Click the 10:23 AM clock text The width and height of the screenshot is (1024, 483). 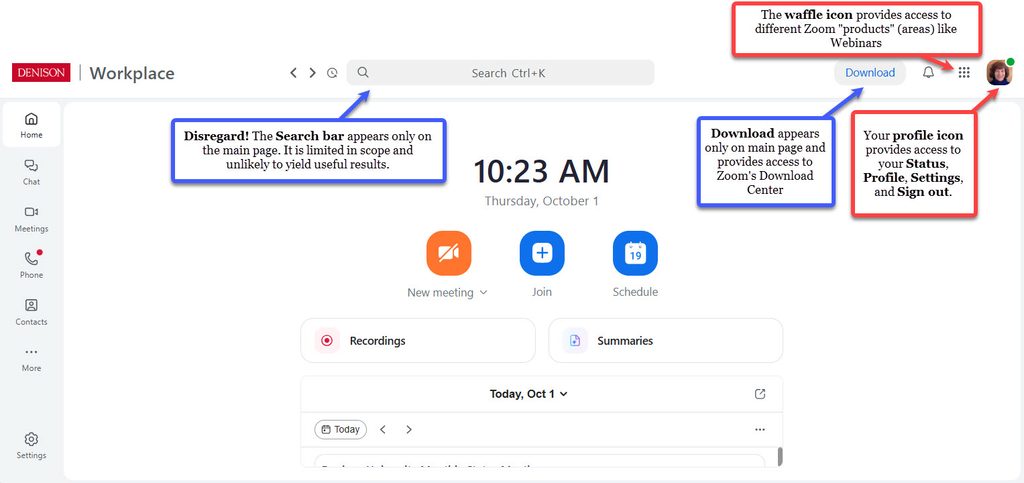pos(541,172)
